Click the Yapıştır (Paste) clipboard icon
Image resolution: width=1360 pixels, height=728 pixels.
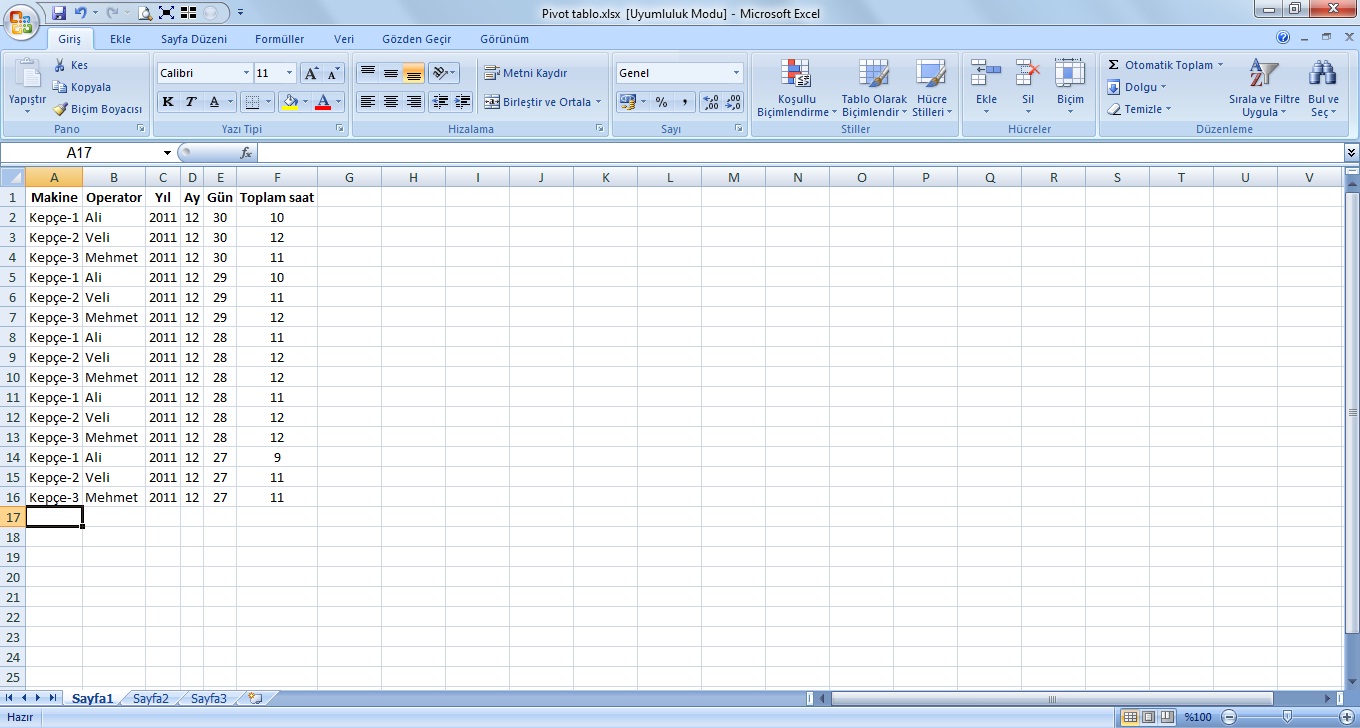point(27,74)
